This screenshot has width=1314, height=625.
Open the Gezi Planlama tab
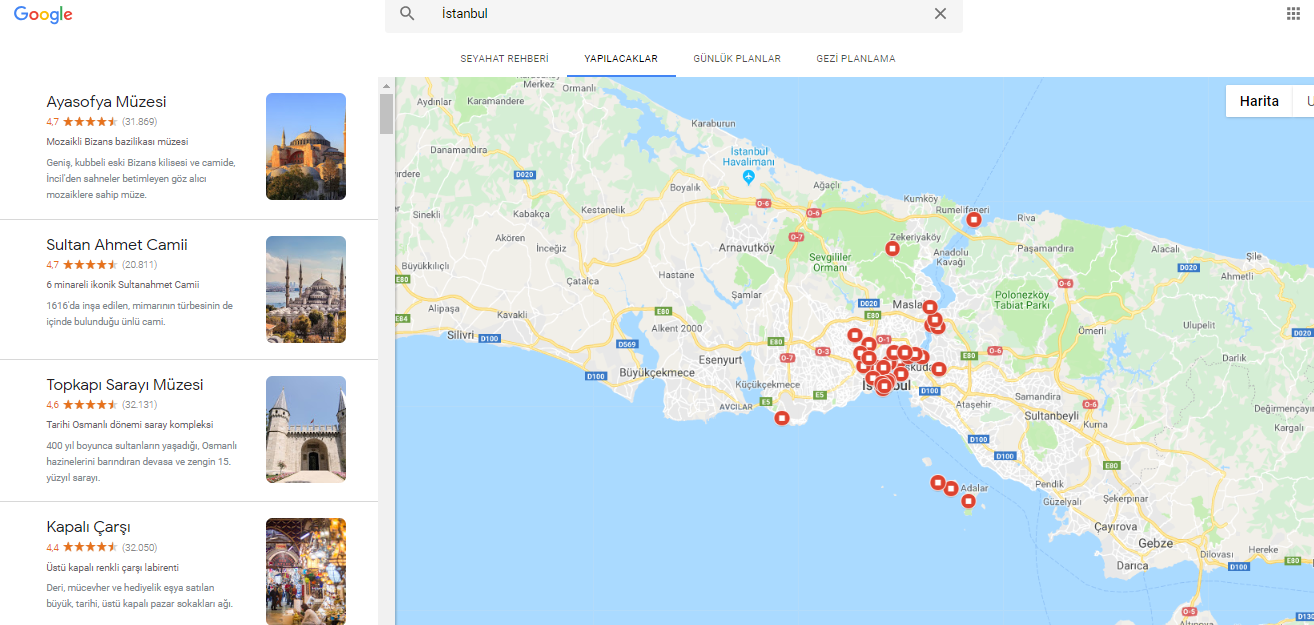pyautogui.click(x=855, y=59)
